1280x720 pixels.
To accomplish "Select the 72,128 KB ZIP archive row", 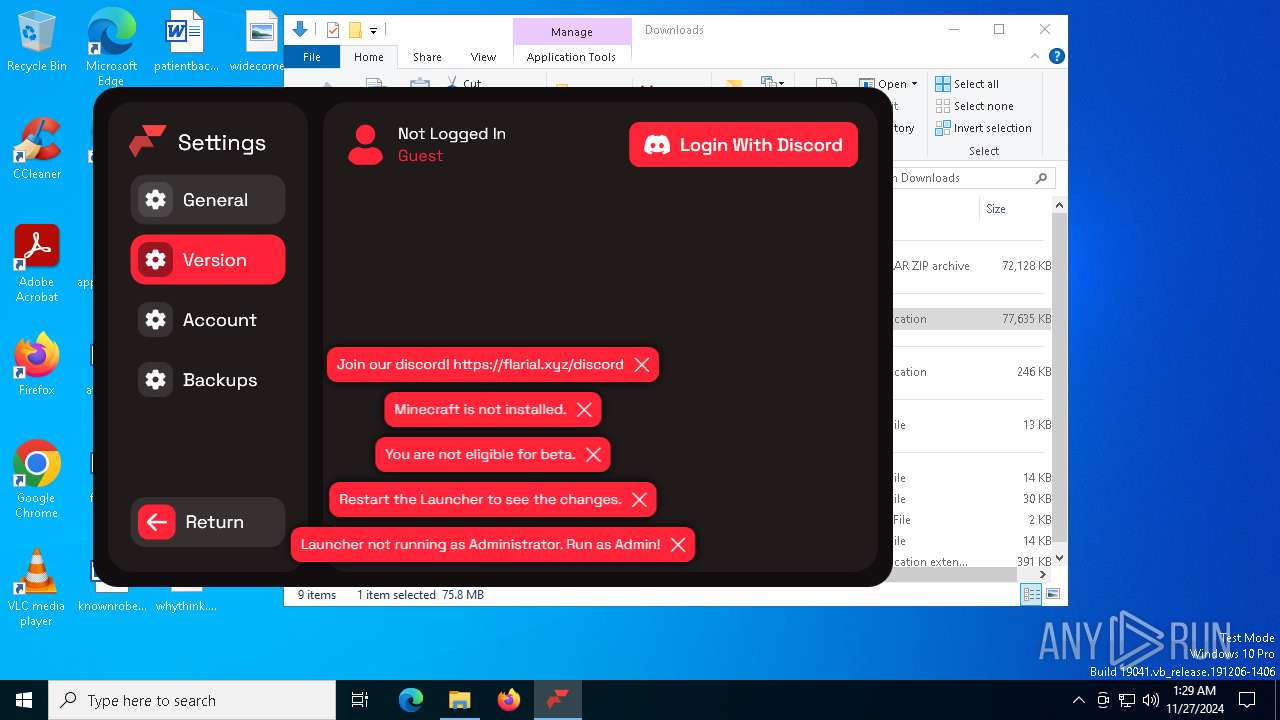I will 972,266.
